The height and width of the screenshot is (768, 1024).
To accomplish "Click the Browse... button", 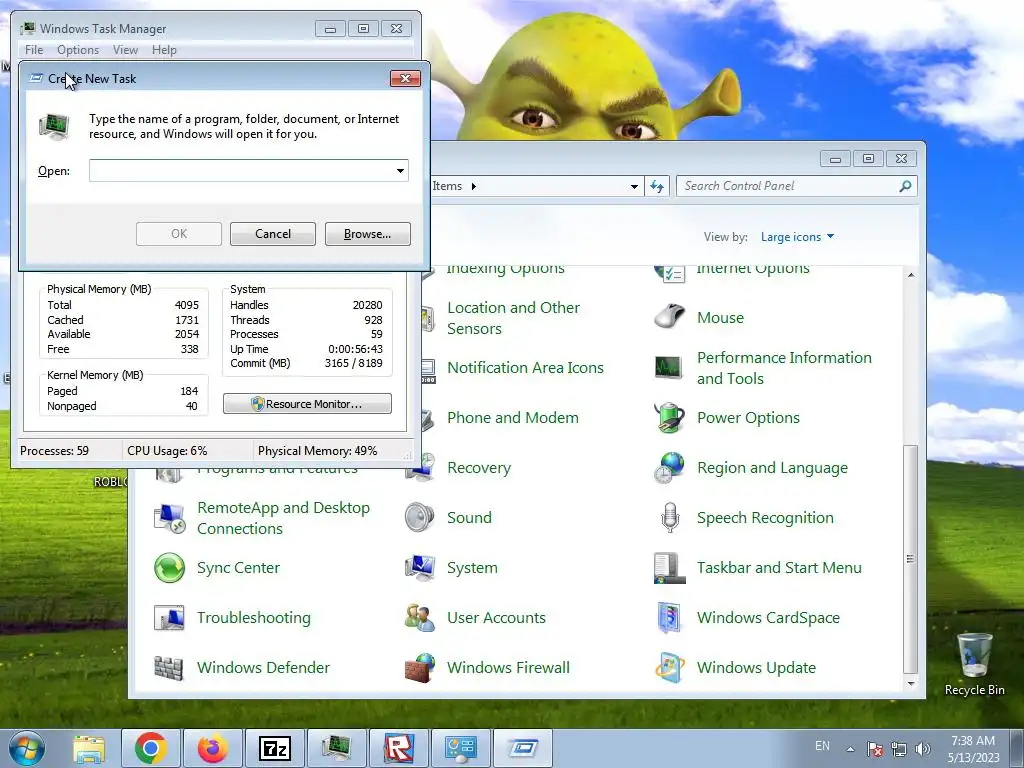I will click(x=368, y=234).
